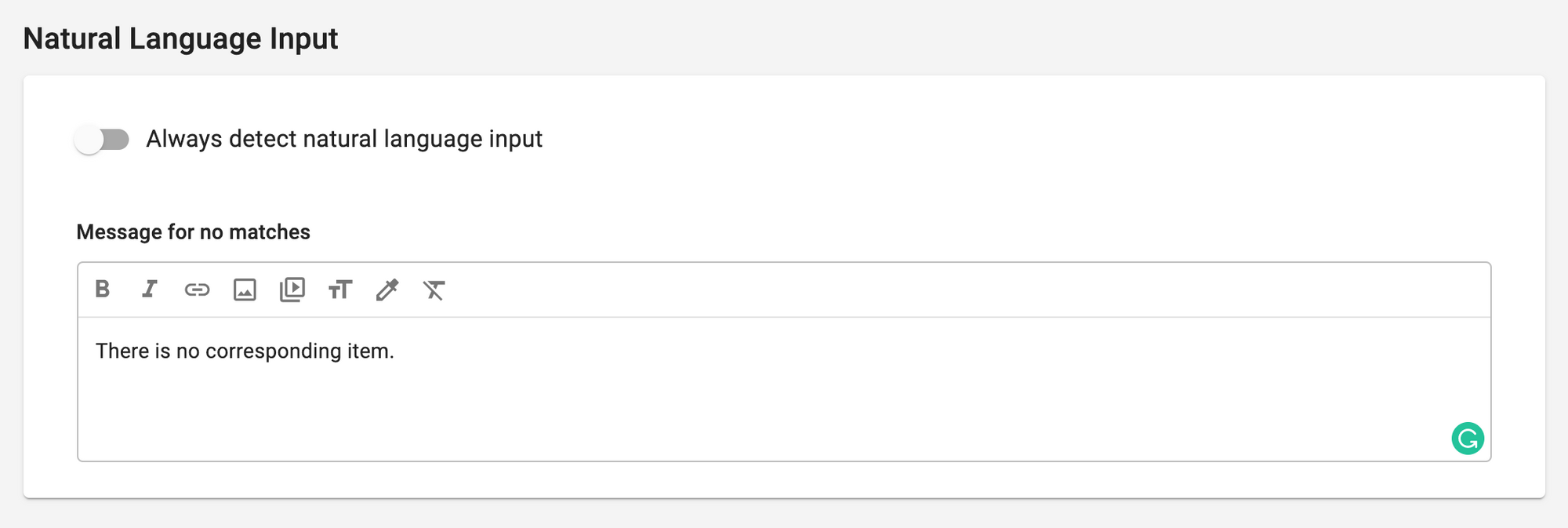Open the text color eyedropper tool

point(387,289)
